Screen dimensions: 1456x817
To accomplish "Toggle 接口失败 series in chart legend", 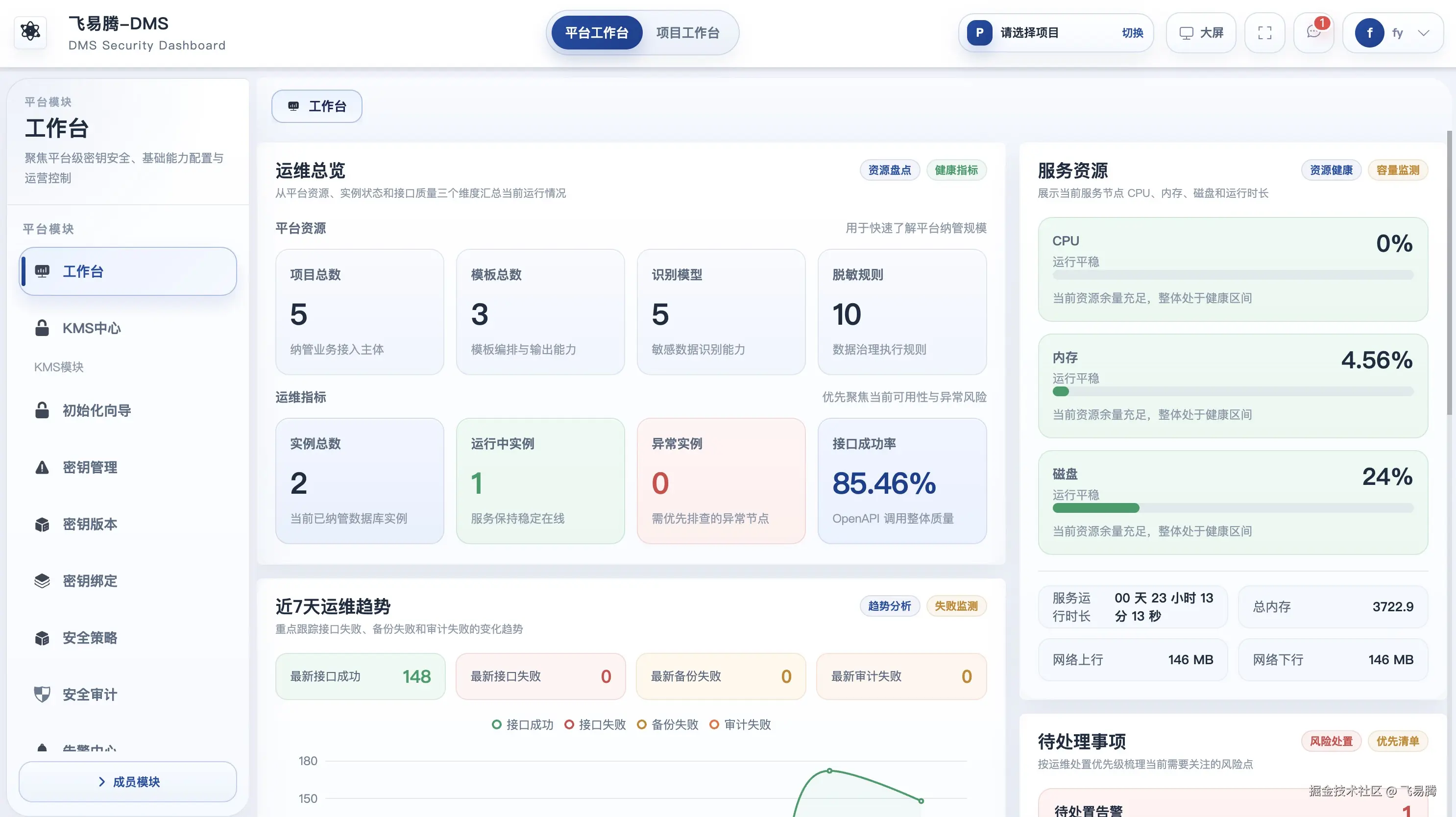I will (x=595, y=724).
